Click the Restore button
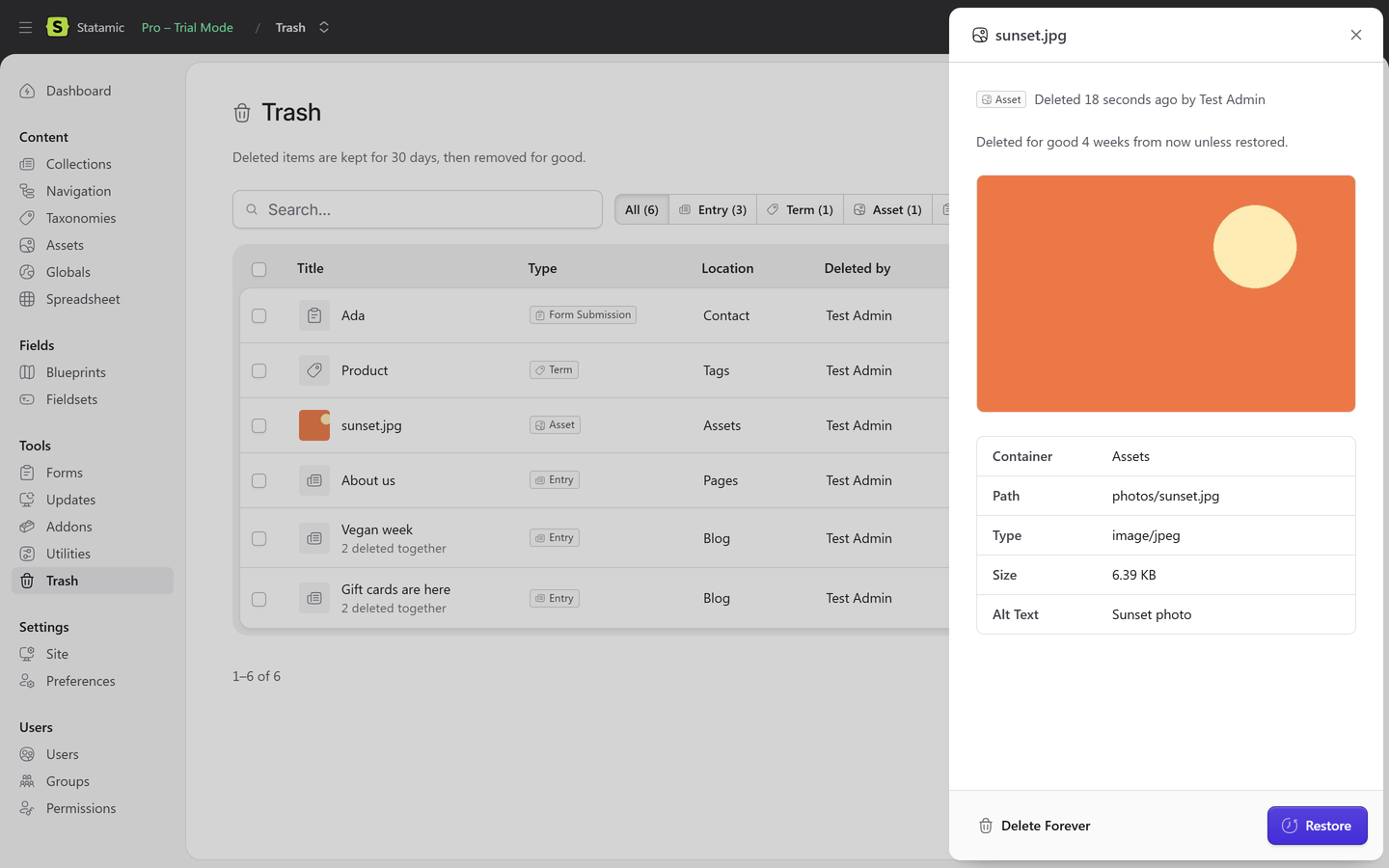This screenshot has height=868, width=1389. point(1317,826)
